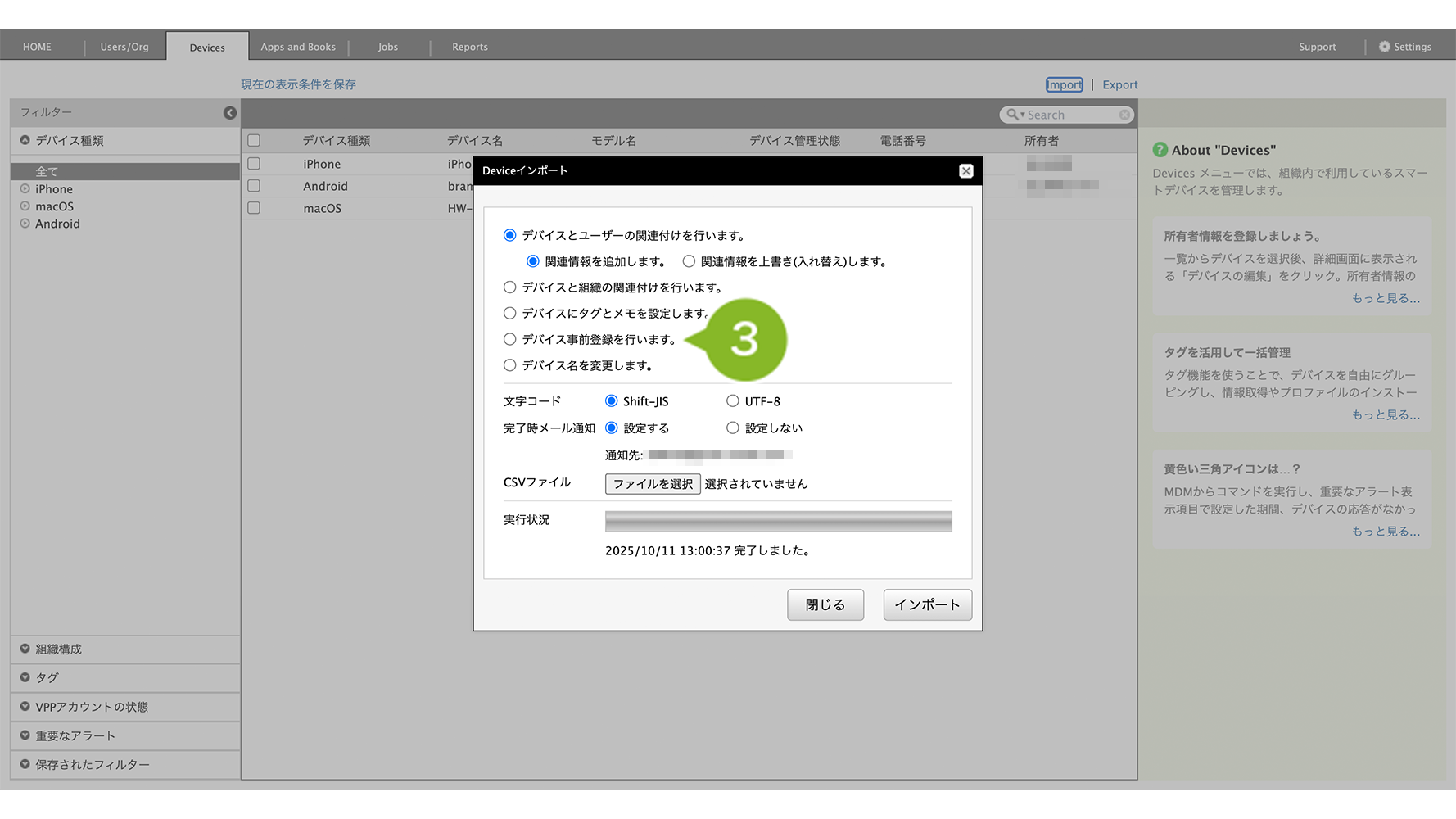
Task: Click the ファイルを選択 file chooser
Action: coord(653,484)
